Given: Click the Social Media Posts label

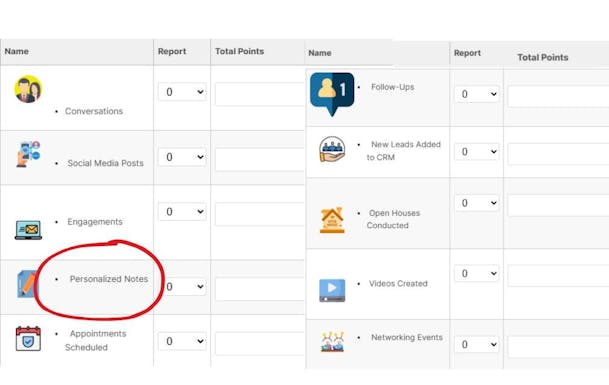Looking at the screenshot, I should click(x=106, y=163).
